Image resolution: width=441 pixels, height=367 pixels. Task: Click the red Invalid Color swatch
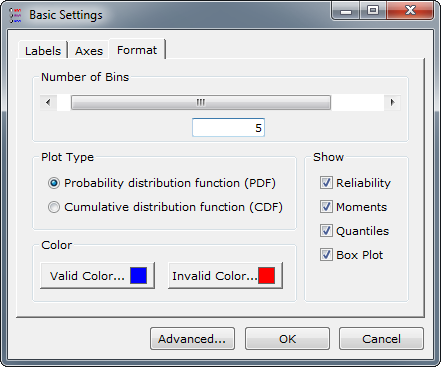(x=267, y=276)
